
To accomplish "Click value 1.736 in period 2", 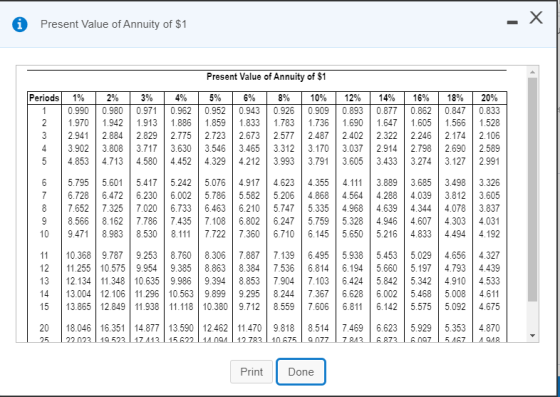I will click(318, 123).
